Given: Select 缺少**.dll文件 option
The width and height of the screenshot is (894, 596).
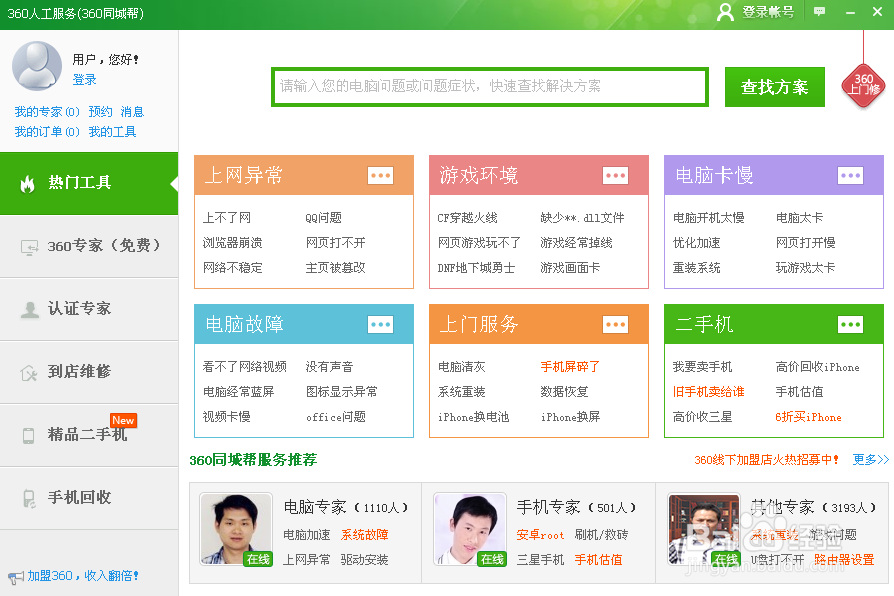Looking at the screenshot, I should pyautogui.click(x=582, y=218).
